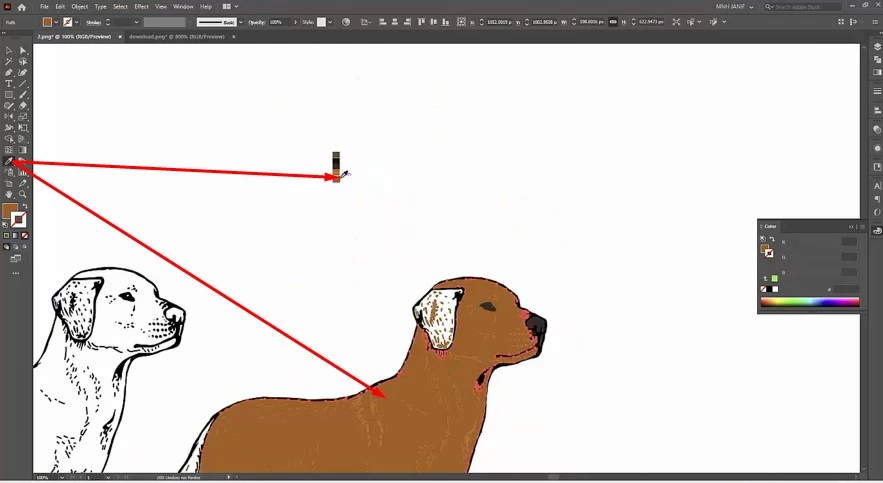Select the Hand tool
Viewport: 883px width, 483px height.
(x=8, y=194)
